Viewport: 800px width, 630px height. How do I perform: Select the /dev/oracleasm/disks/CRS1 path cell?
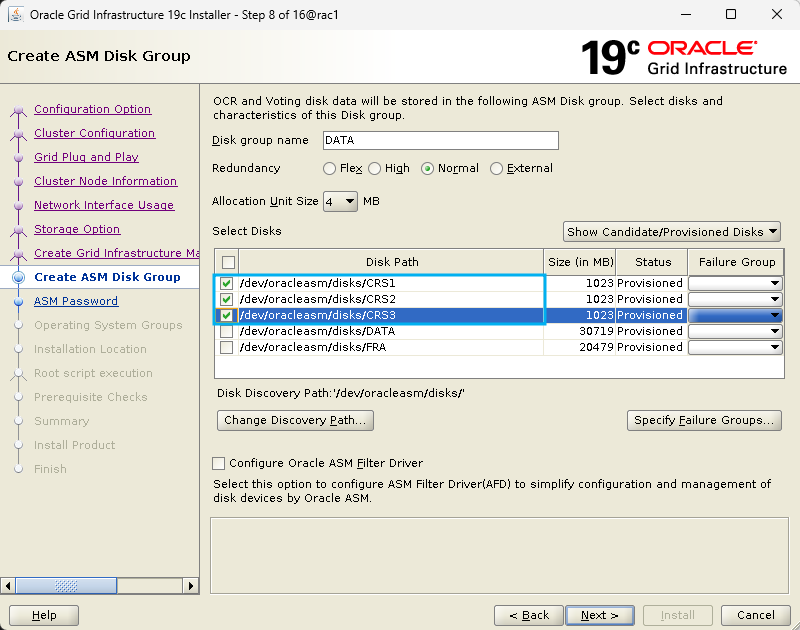click(x=391, y=283)
